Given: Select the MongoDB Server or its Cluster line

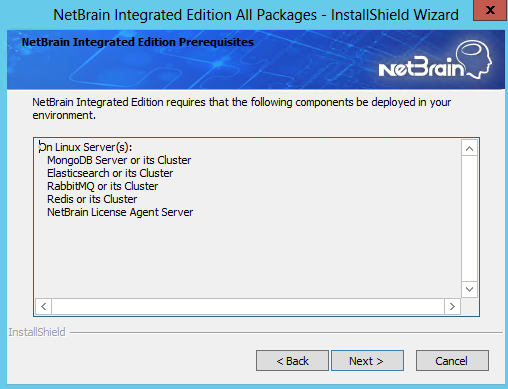Looking at the screenshot, I should point(119,160).
